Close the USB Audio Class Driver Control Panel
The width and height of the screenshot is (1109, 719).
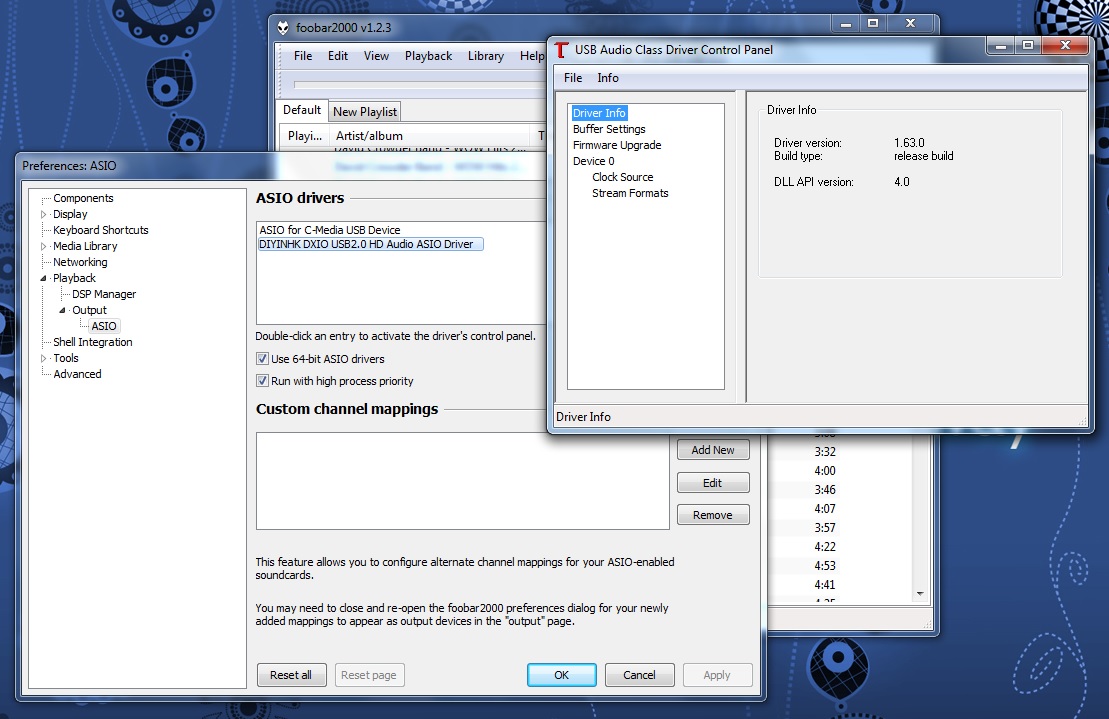pos(1065,46)
